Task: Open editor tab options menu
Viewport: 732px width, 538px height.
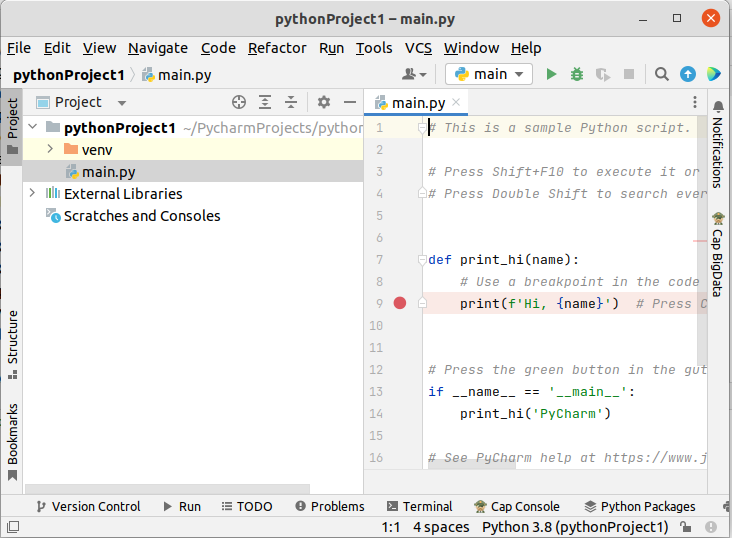Action: pos(695,102)
